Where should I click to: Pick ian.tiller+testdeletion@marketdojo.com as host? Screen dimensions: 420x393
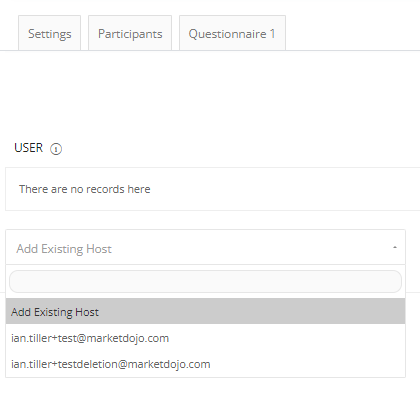[205, 364]
